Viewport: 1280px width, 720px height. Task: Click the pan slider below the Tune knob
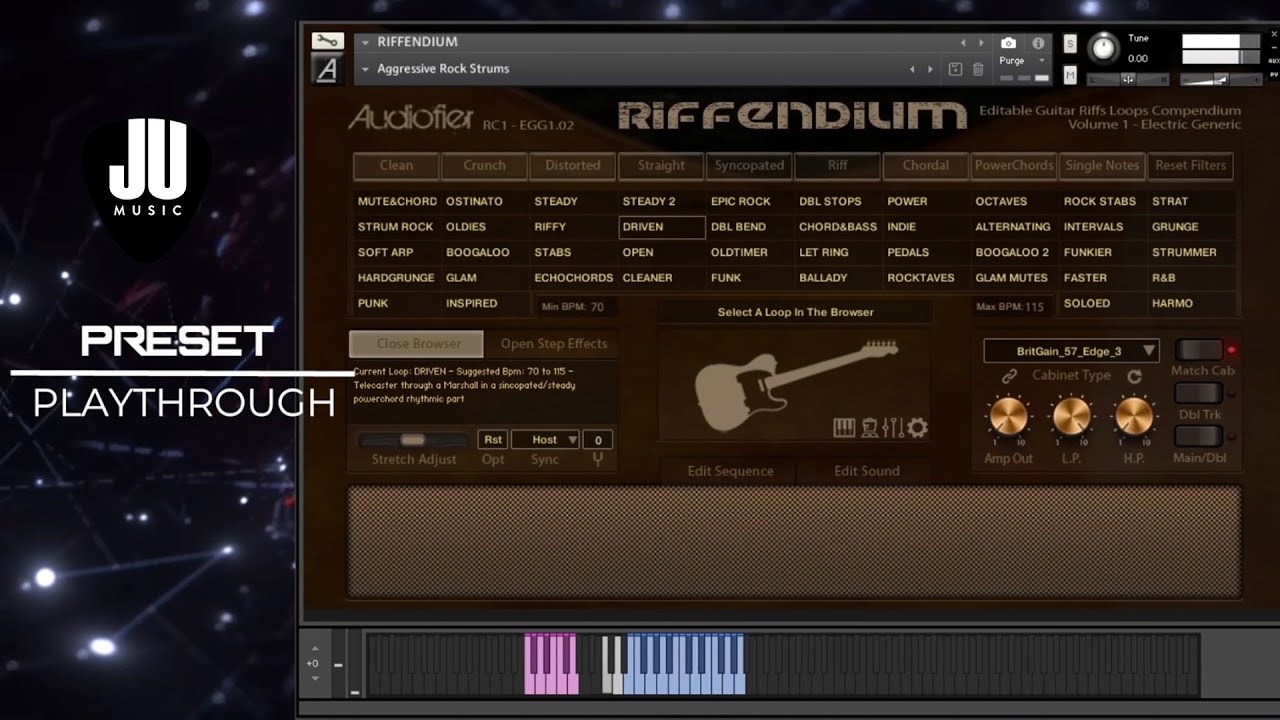[x=1128, y=79]
